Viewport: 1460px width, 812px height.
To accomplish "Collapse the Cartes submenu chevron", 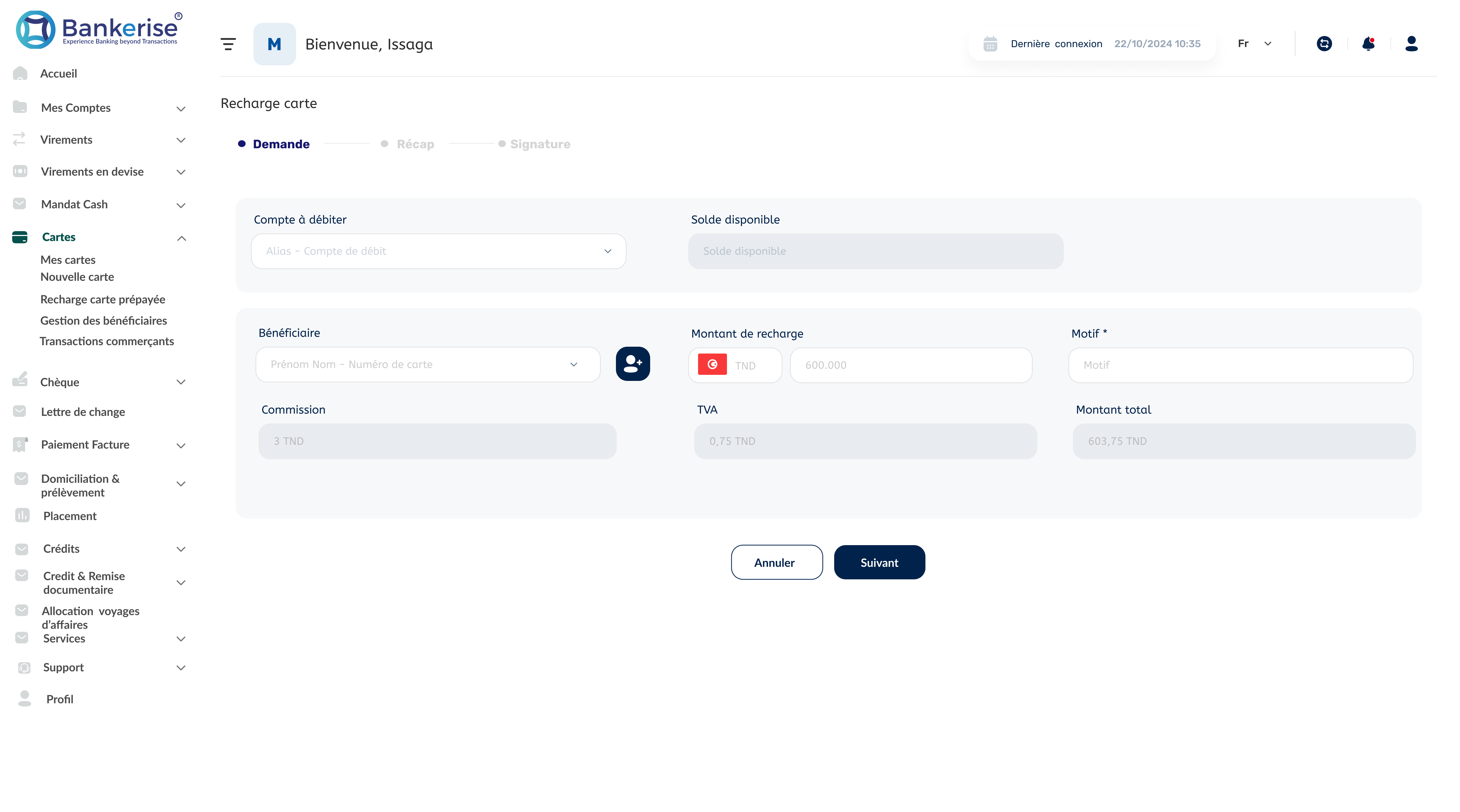I will tap(181, 238).
